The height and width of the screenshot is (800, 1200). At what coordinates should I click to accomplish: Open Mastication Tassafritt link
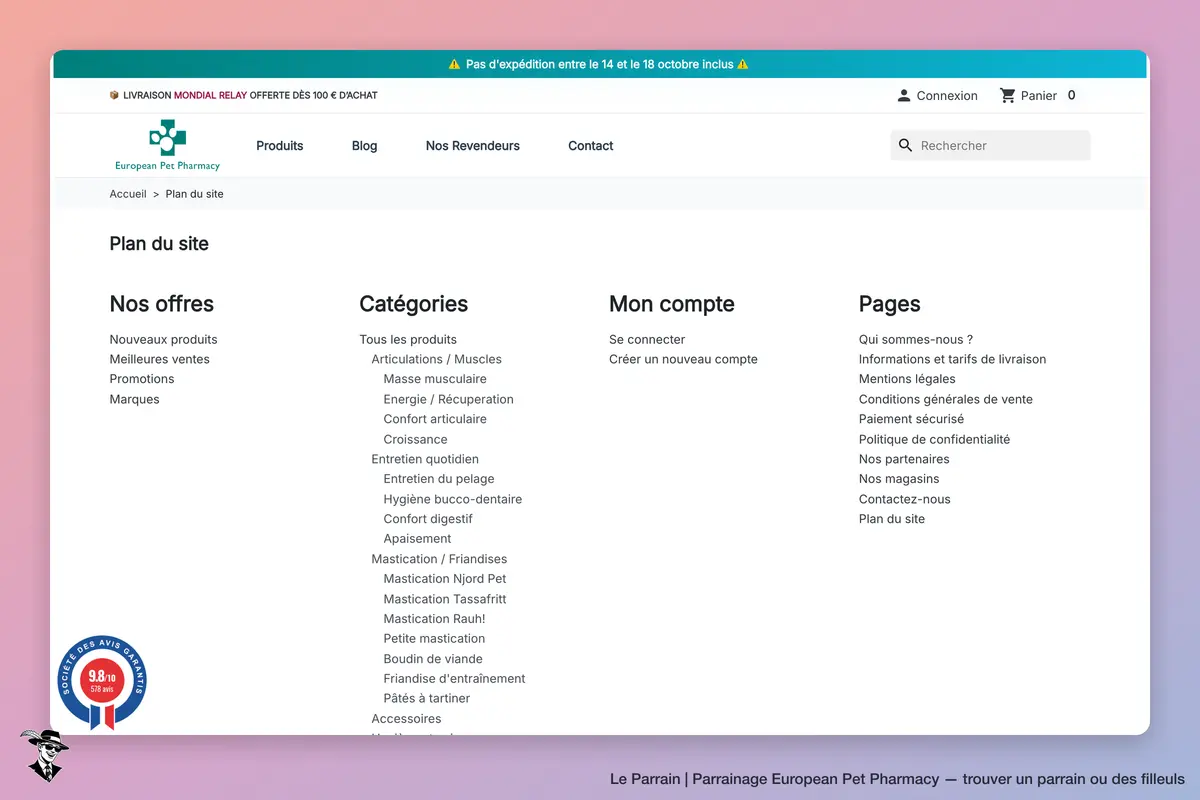[445, 599]
